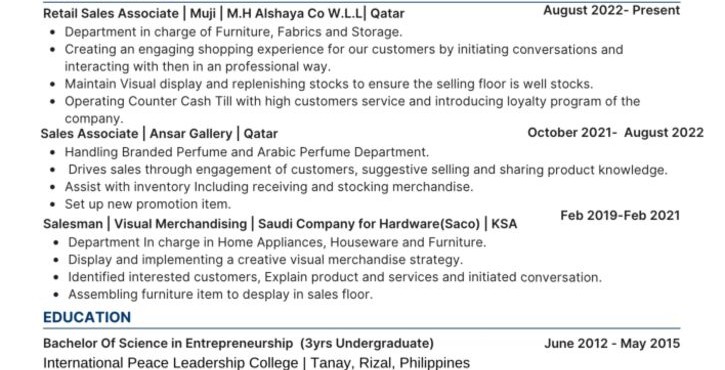725x370 pixels.
Task: Click the Handling Branded Perfume bullet
Action: tap(246, 152)
